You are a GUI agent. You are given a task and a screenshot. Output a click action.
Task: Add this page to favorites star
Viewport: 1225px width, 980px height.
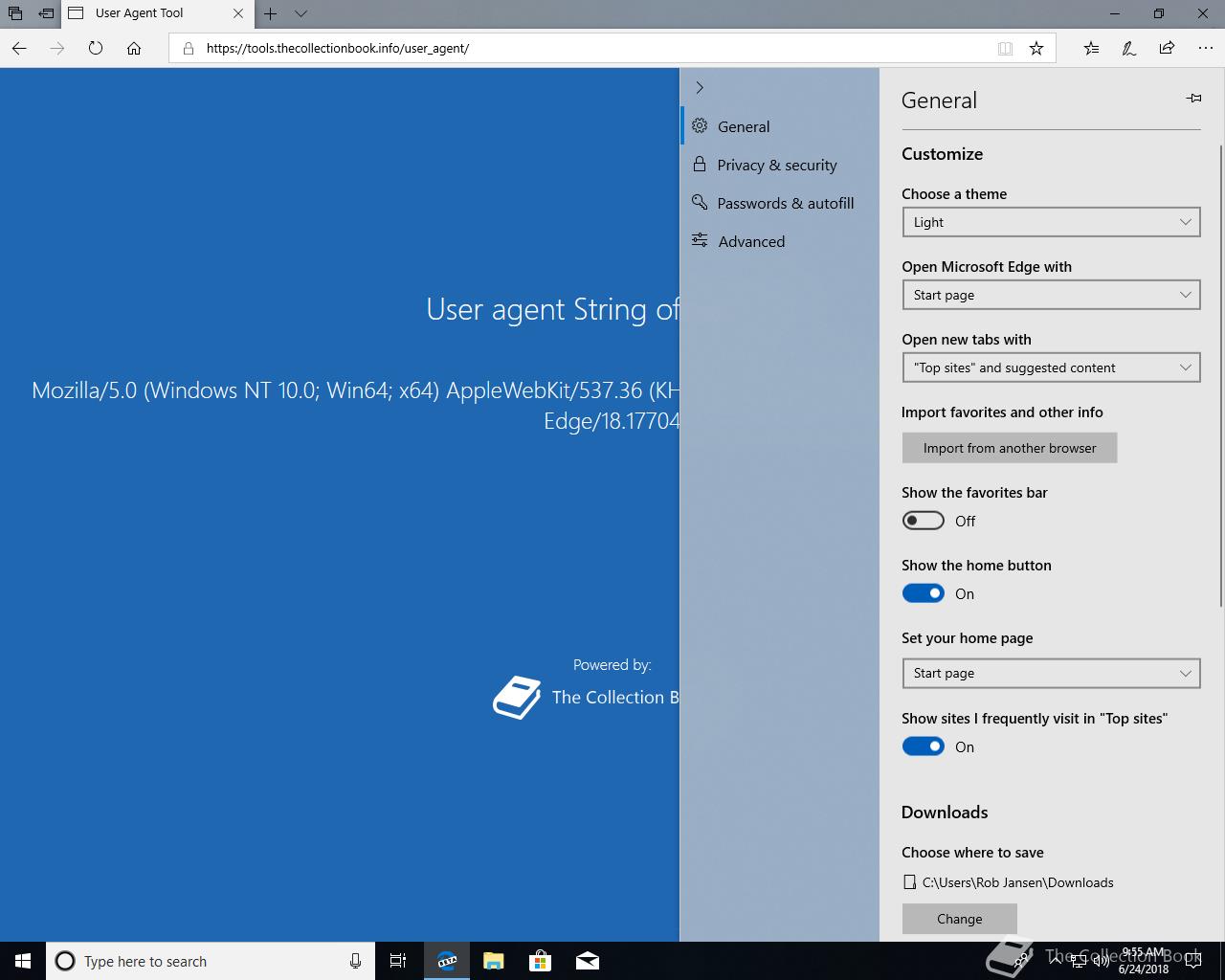(1036, 48)
